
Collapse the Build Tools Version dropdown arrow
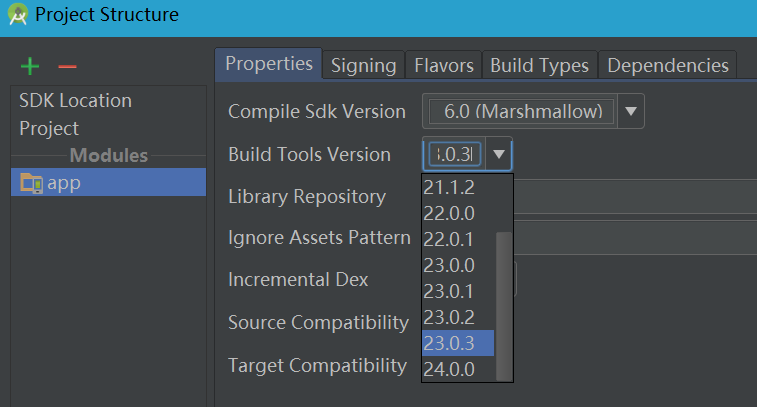(x=498, y=154)
